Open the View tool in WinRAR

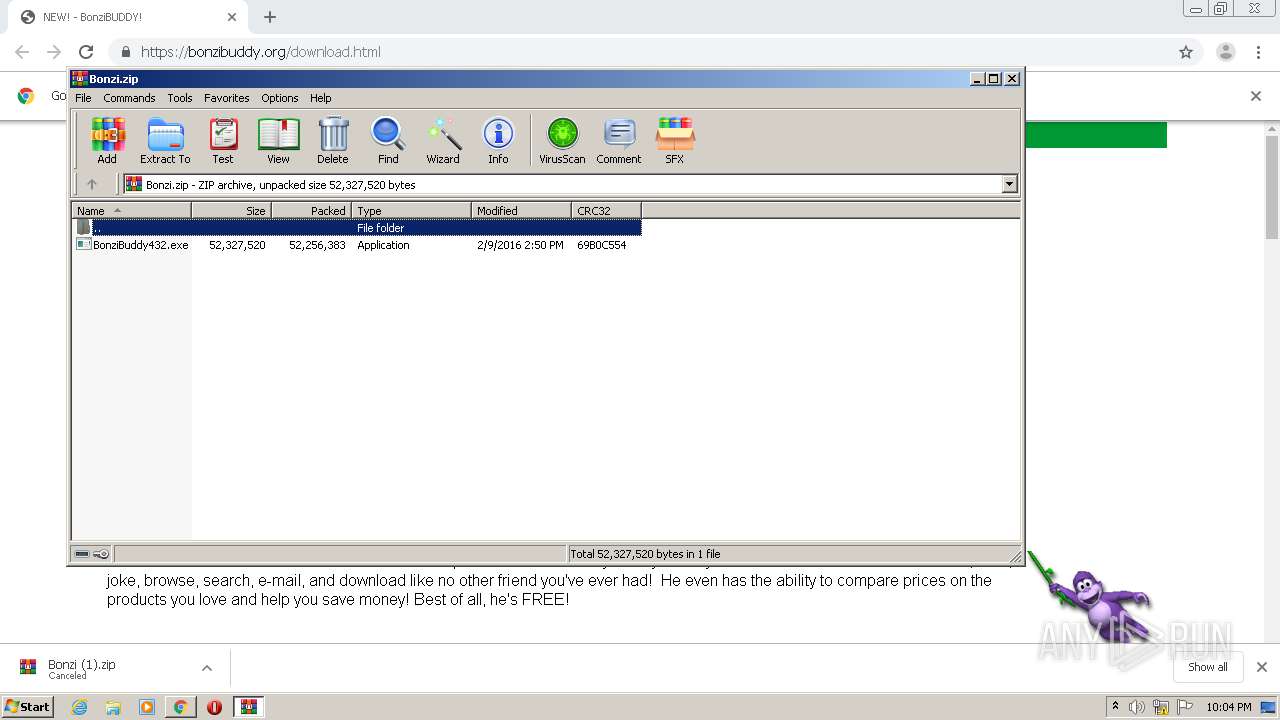[x=278, y=140]
